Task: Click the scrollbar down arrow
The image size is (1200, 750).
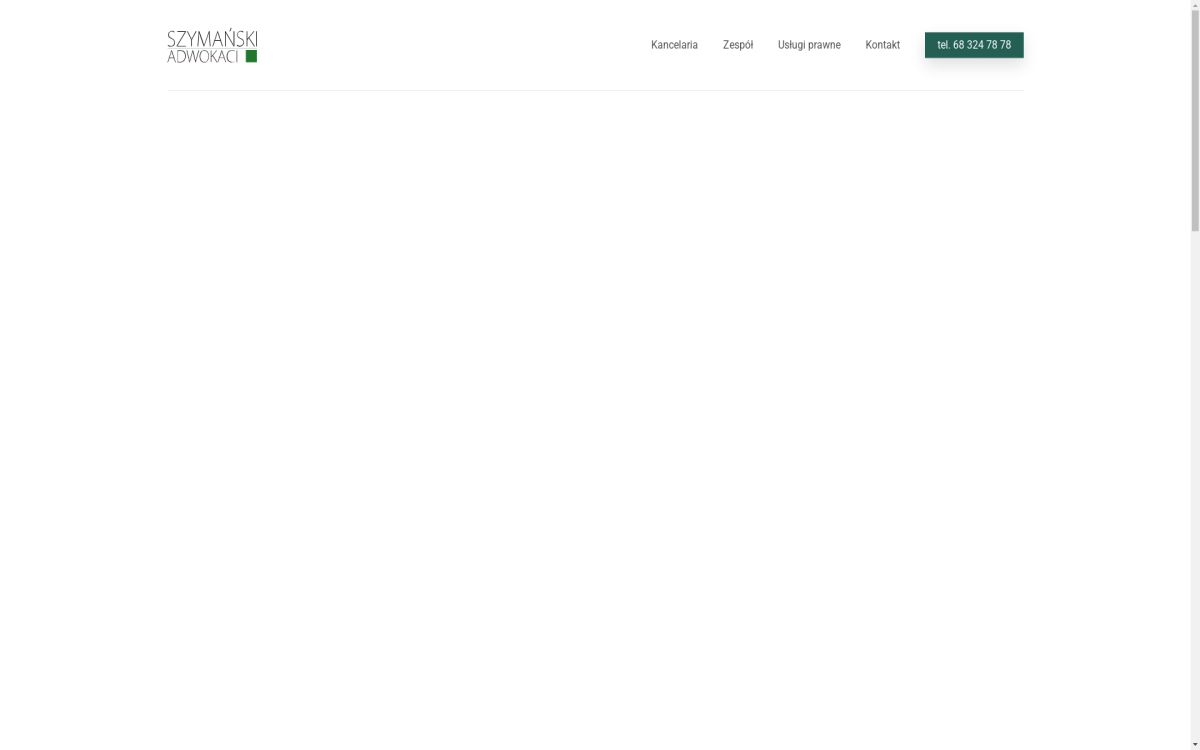Action: point(1194,744)
